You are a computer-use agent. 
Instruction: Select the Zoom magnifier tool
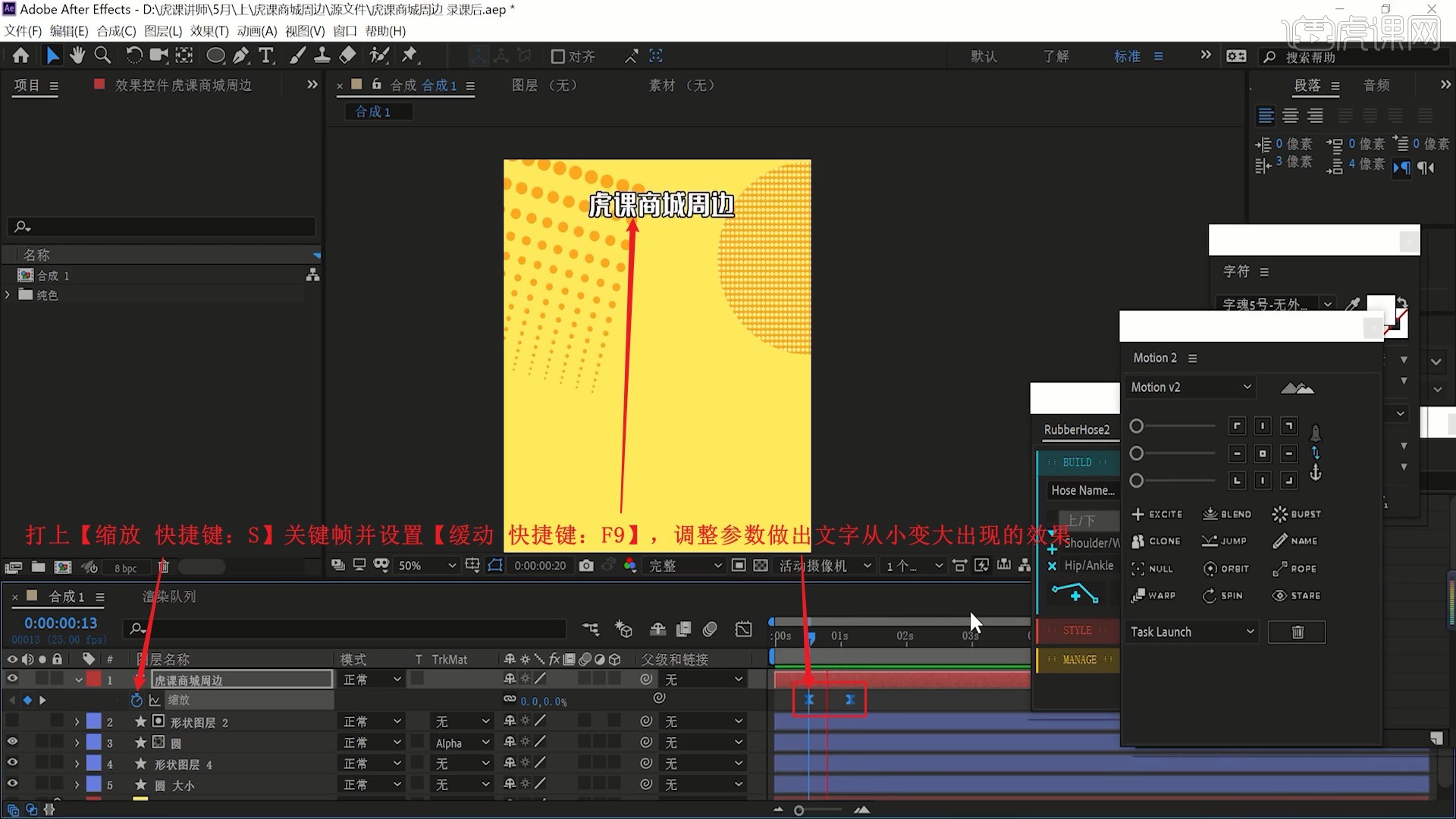pos(102,55)
